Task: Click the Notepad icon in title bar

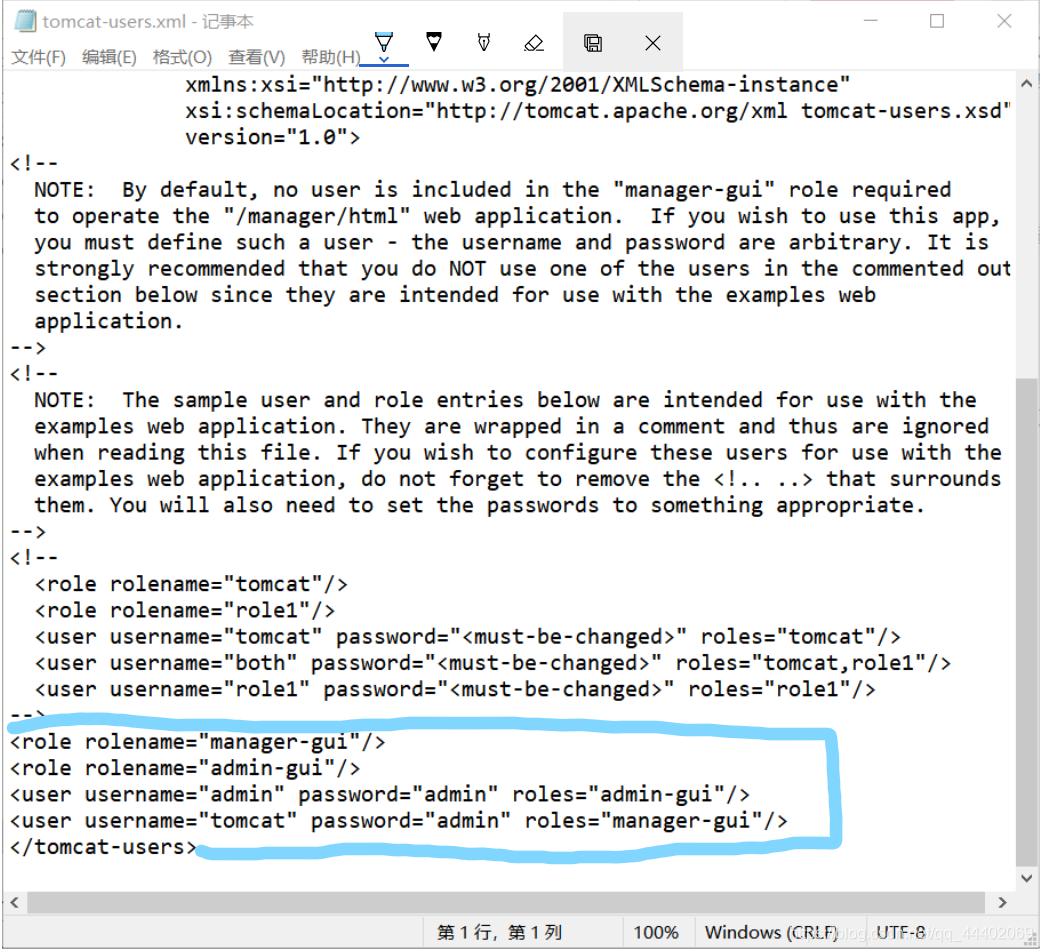Action: coord(25,21)
